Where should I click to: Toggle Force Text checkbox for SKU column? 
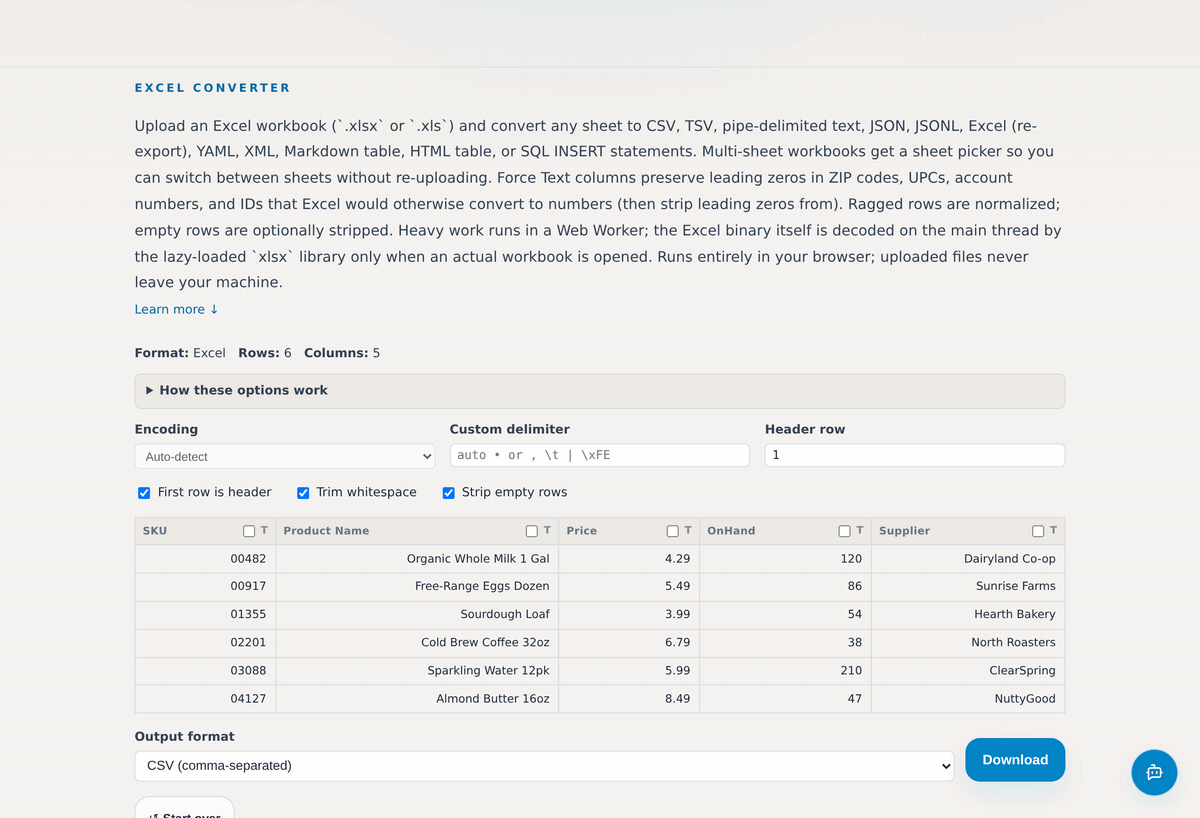click(249, 531)
